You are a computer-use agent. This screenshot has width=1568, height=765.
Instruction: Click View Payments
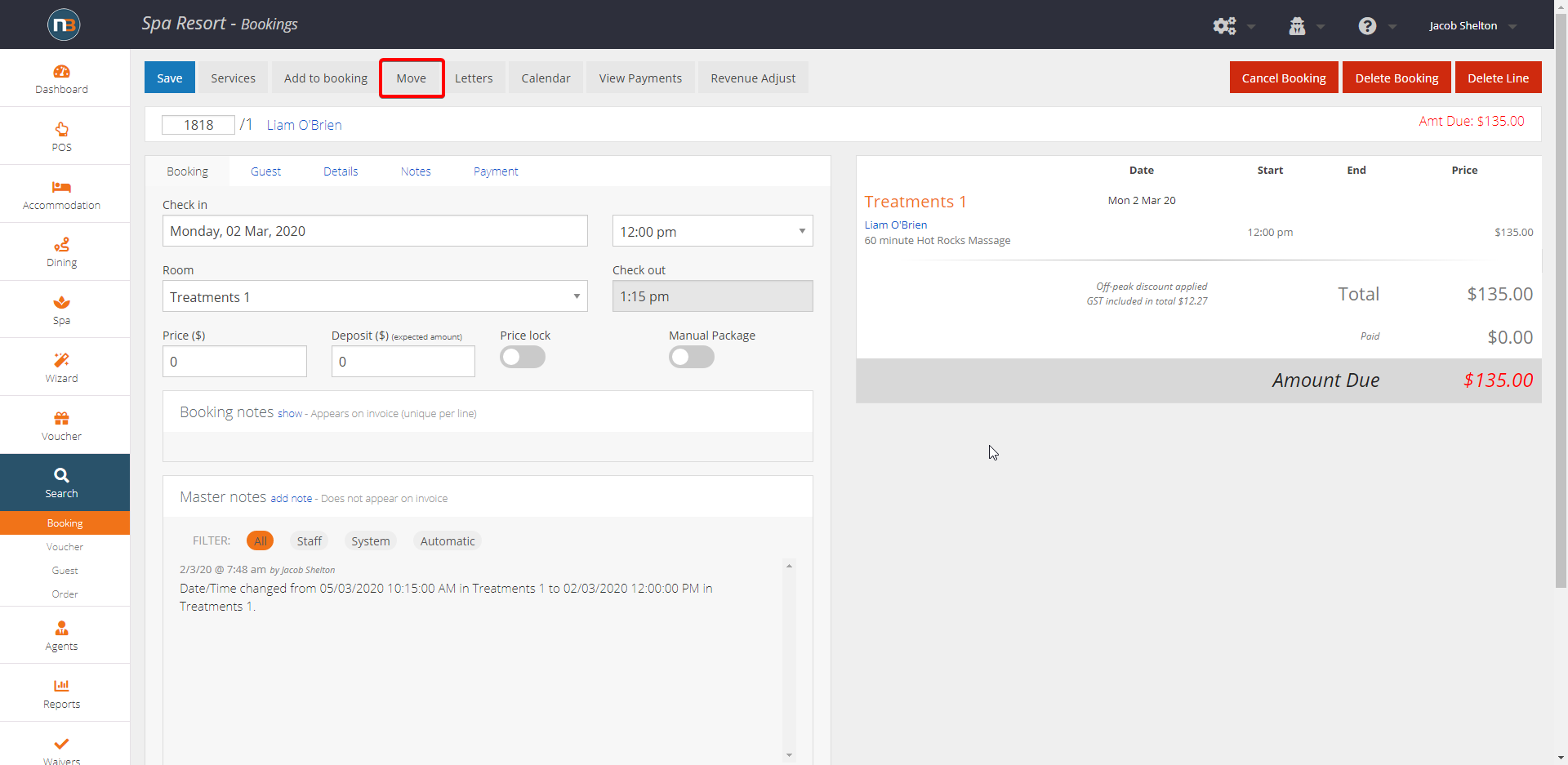click(640, 78)
